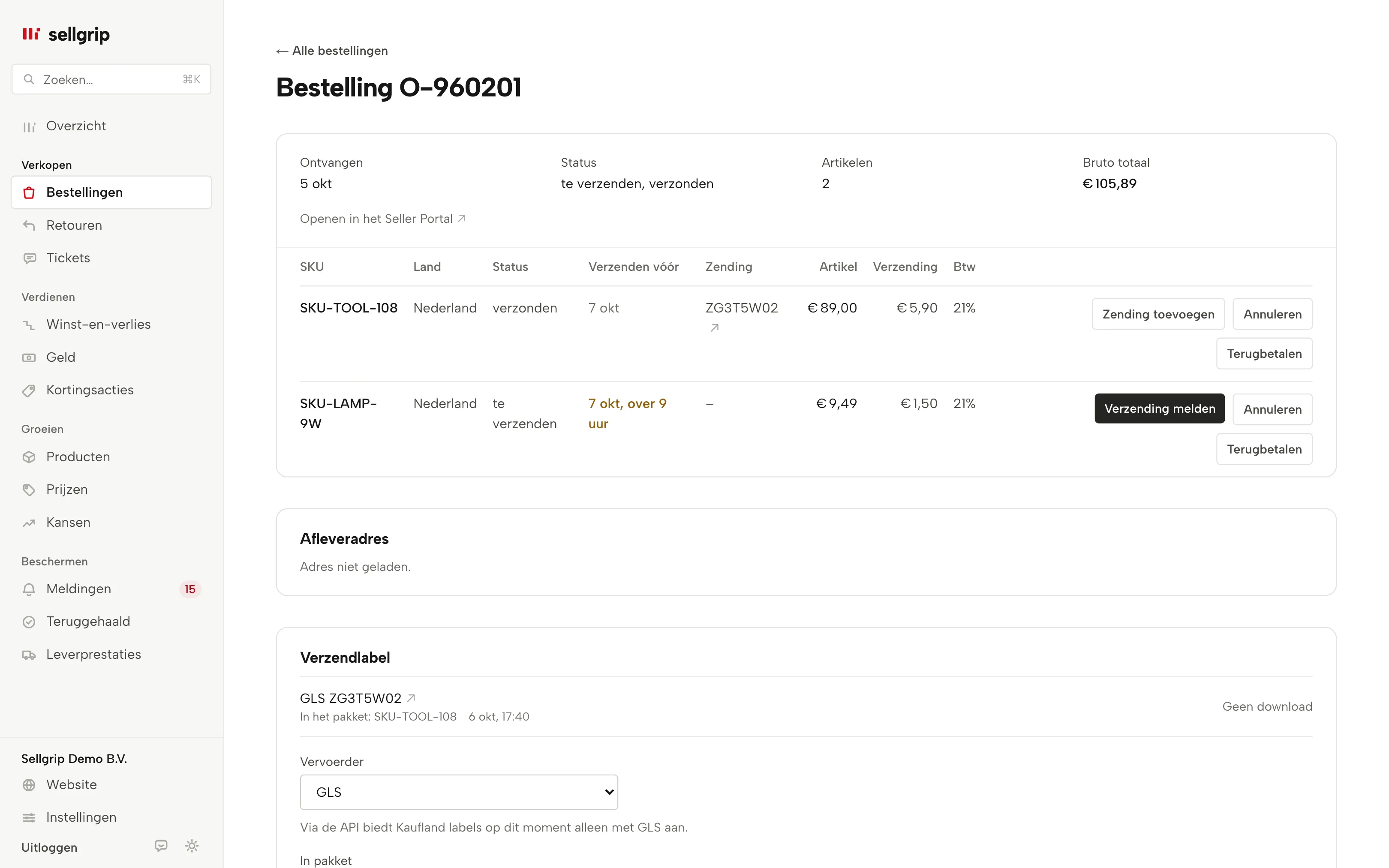This screenshot has width=1389, height=868.
Task: Click the Geld banknote icon
Action: click(29, 357)
